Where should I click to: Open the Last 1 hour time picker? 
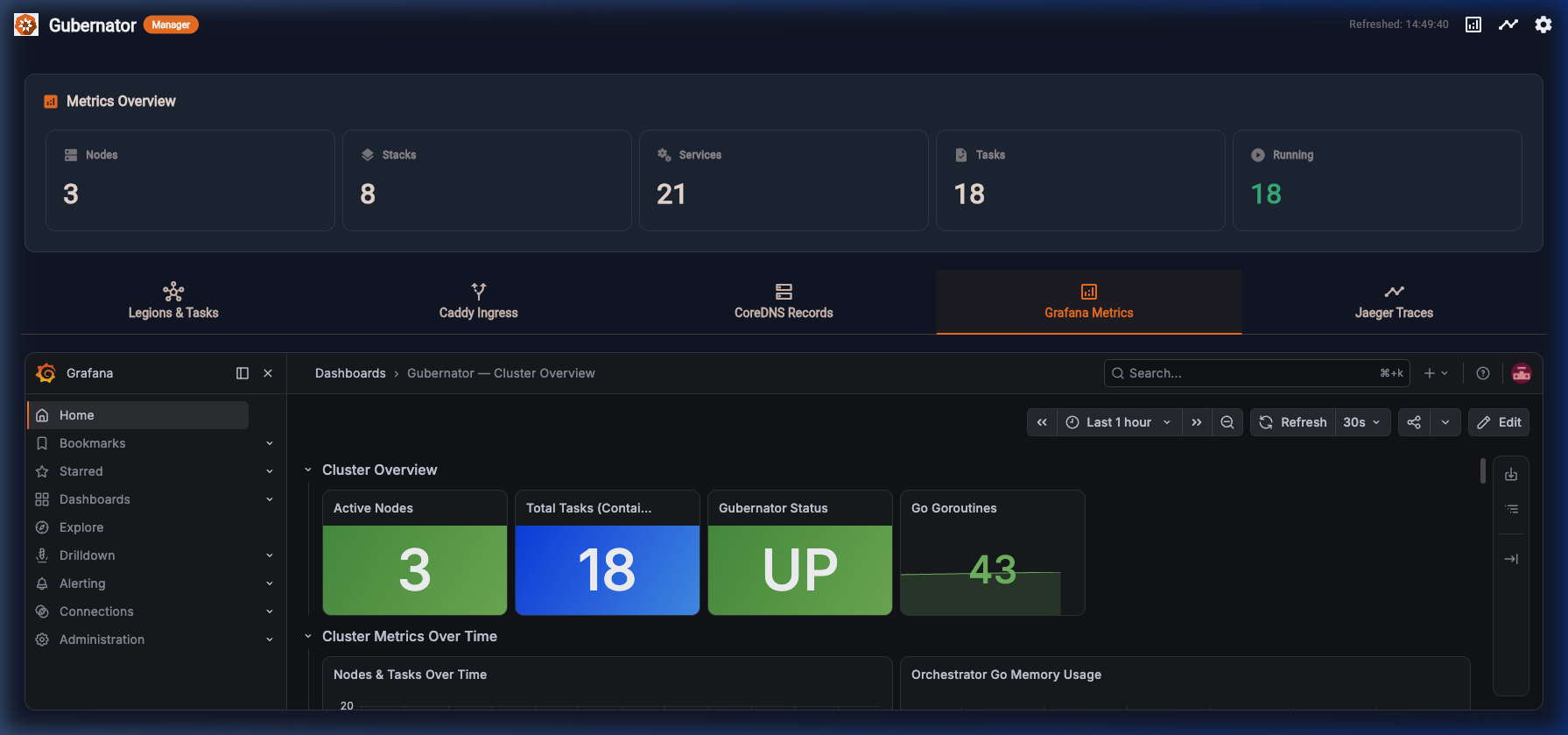(x=1119, y=422)
